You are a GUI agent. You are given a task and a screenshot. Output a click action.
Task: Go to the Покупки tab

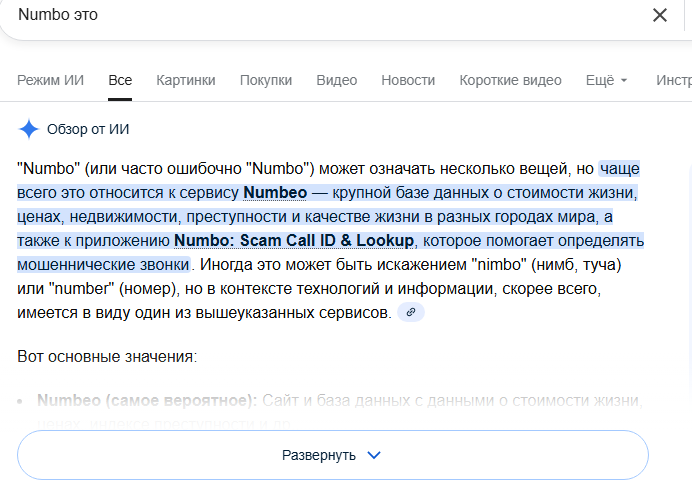[266, 81]
